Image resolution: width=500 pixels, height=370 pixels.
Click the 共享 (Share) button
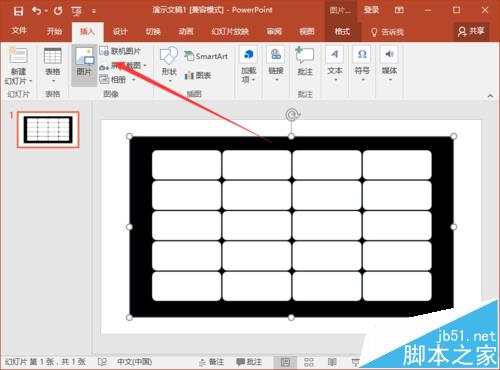(x=471, y=31)
